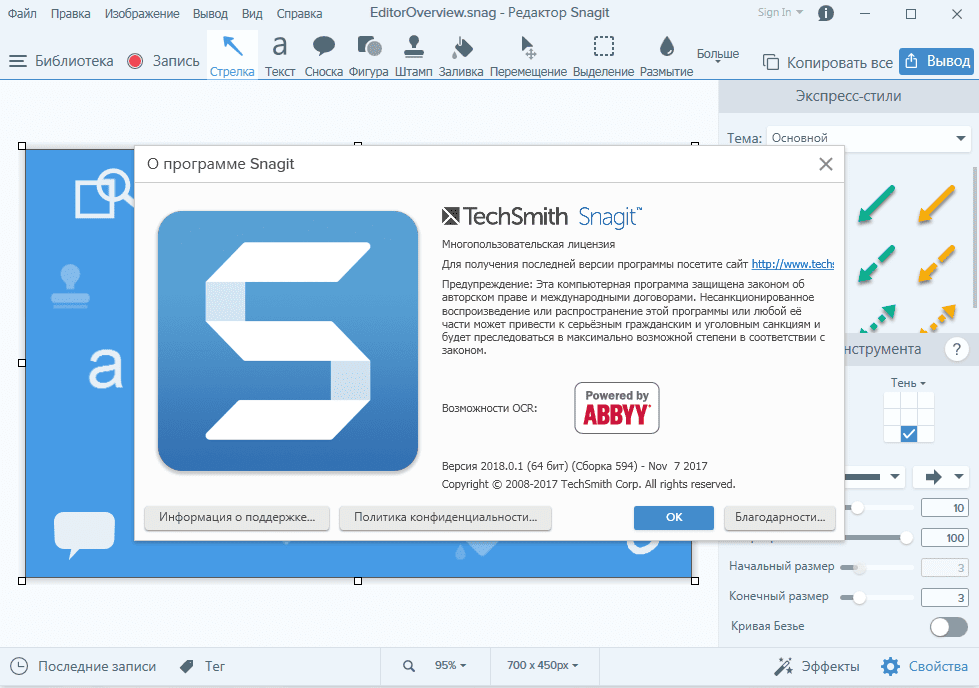Image resolution: width=979 pixels, height=688 pixels.
Task: Click Информация о поддержке button
Action: click(237, 518)
